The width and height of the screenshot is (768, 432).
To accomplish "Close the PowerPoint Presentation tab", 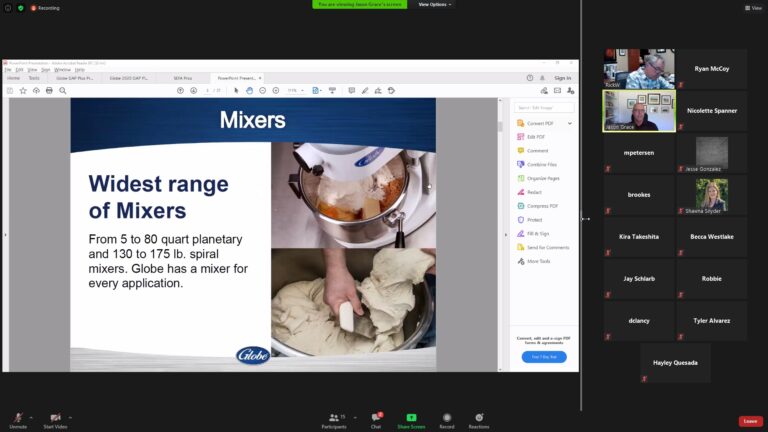I will [x=260, y=78].
